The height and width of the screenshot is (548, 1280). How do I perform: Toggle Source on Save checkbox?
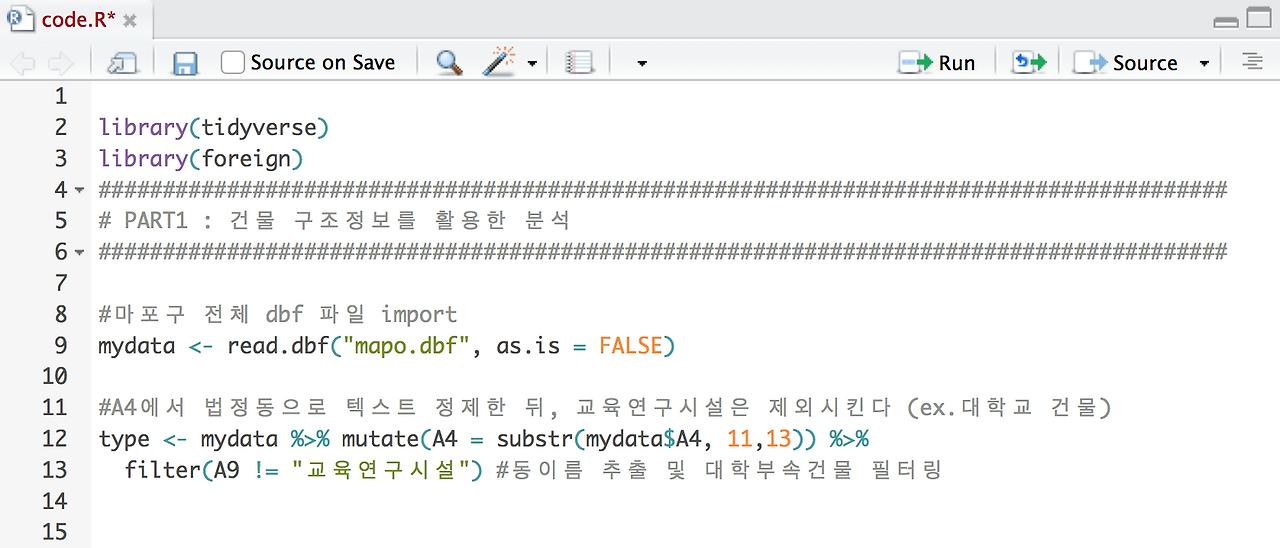pos(232,63)
